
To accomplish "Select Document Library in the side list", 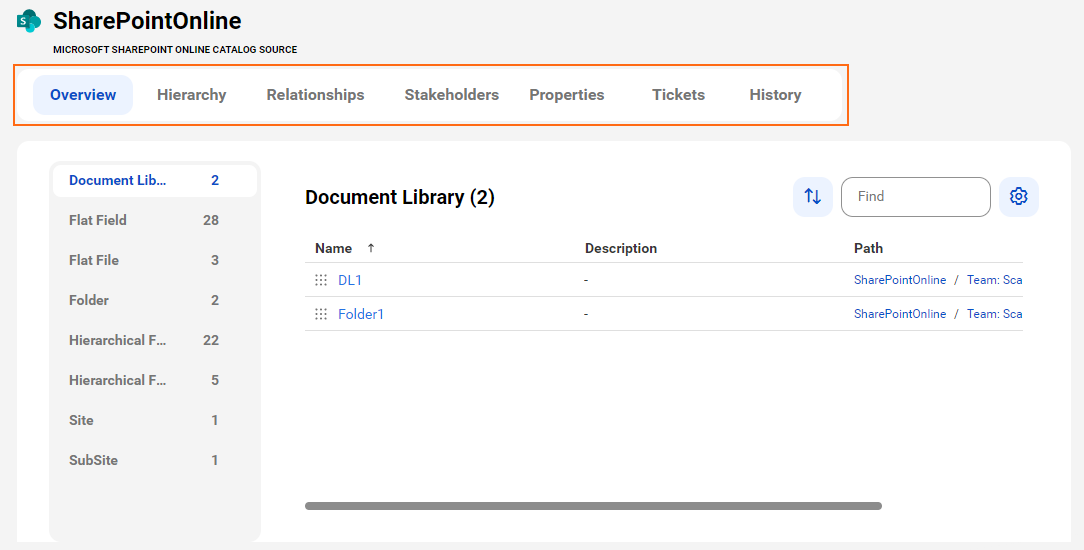I will 155,180.
